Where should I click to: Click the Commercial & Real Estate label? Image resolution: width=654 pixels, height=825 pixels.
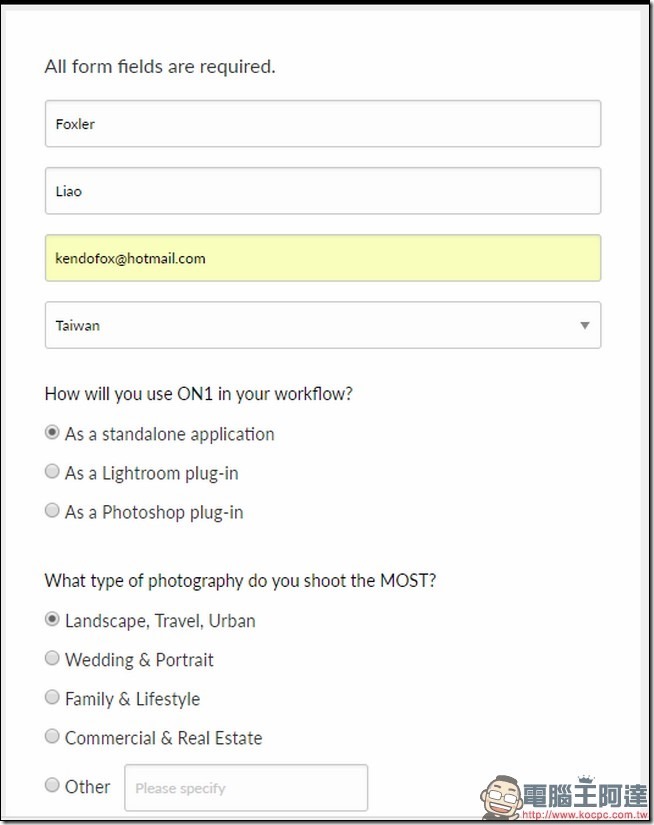tap(163, 738)
